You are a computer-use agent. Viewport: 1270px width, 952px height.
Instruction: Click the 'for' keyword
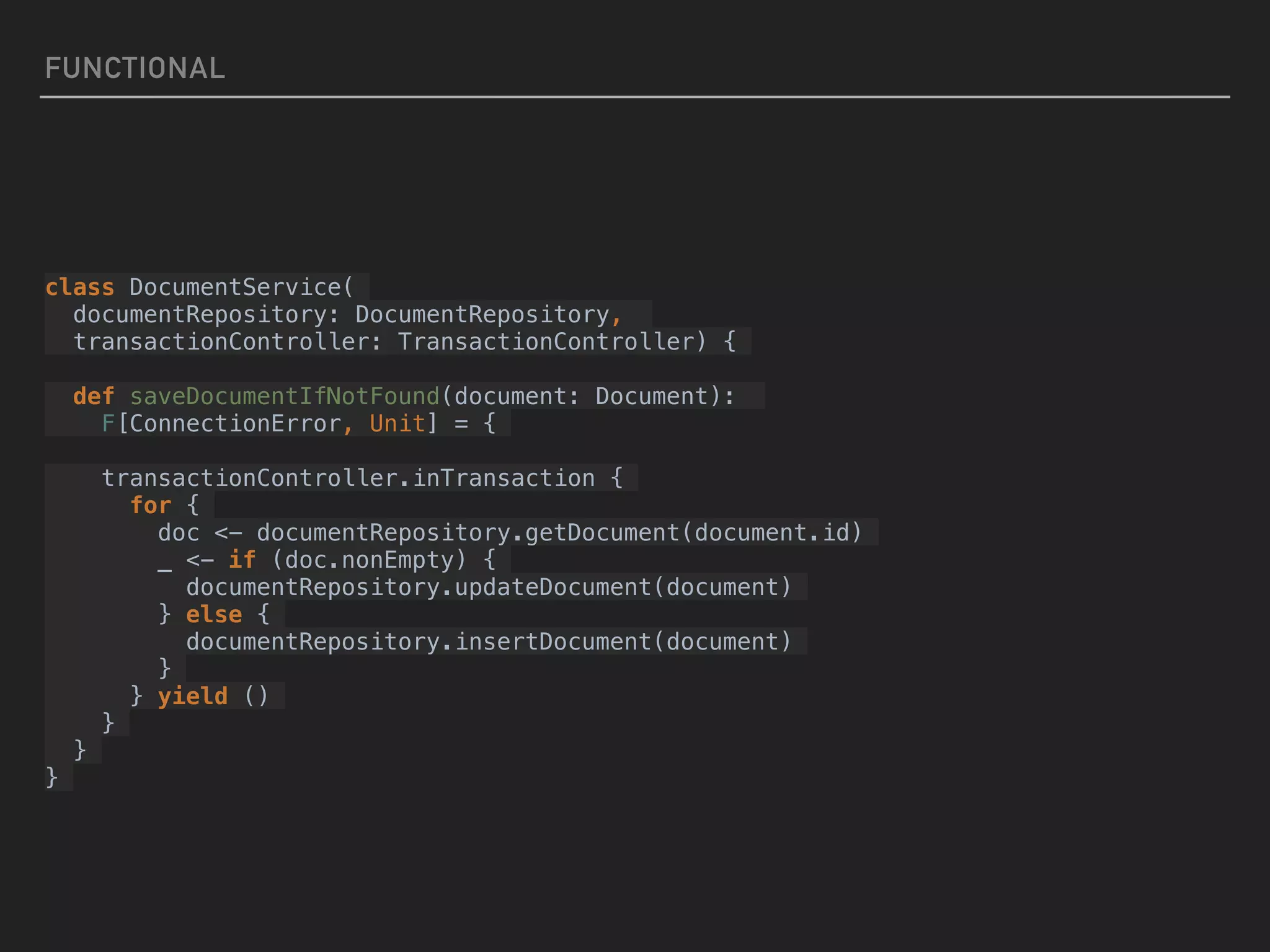(151, 505)
